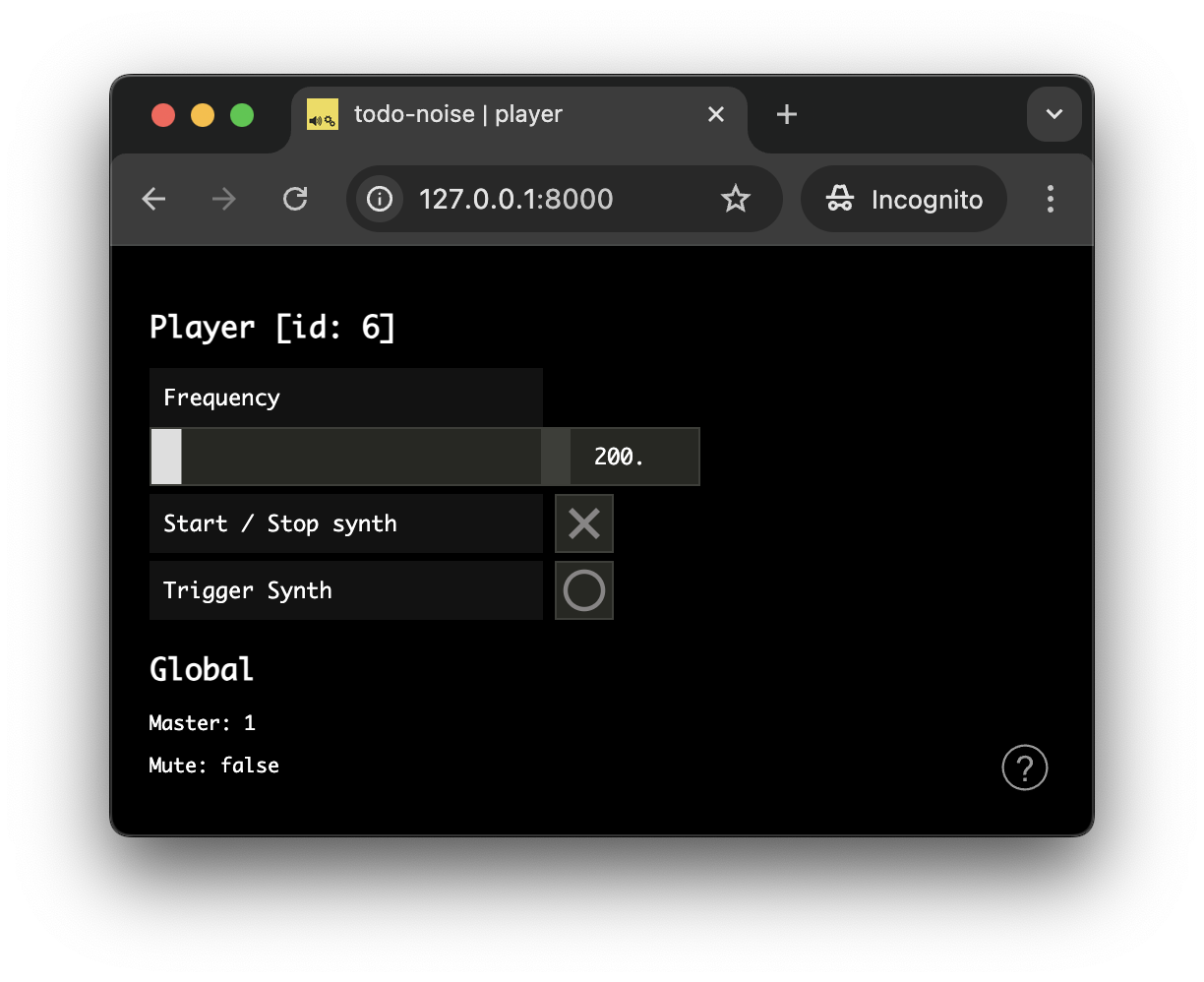
Task: Click the Incognito mode indicator
Action: coord(902,199)
